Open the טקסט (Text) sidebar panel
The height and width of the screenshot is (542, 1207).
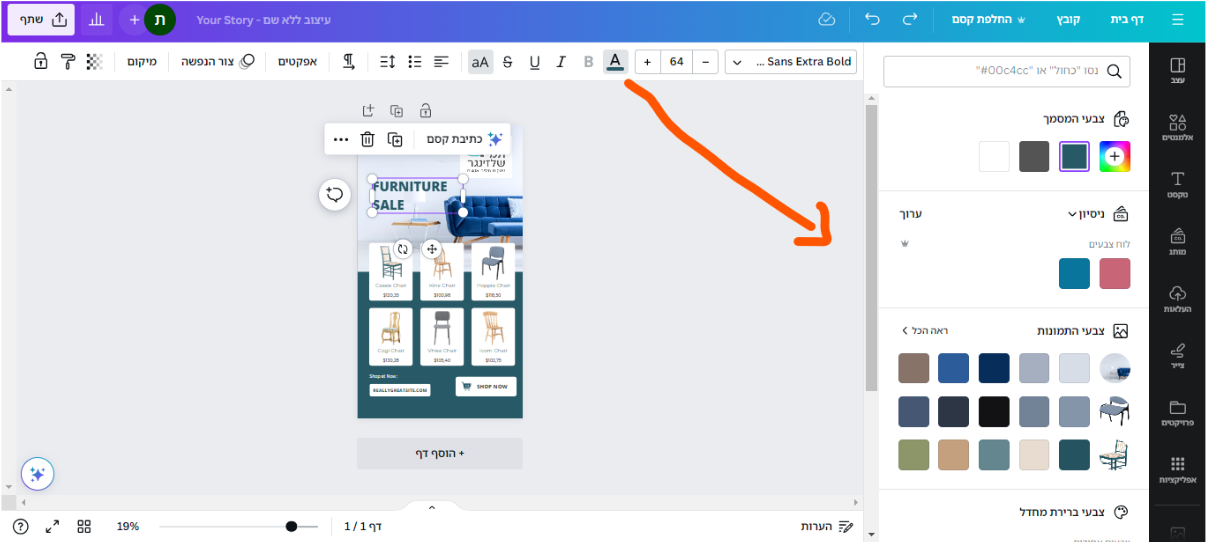[1177, 185]
